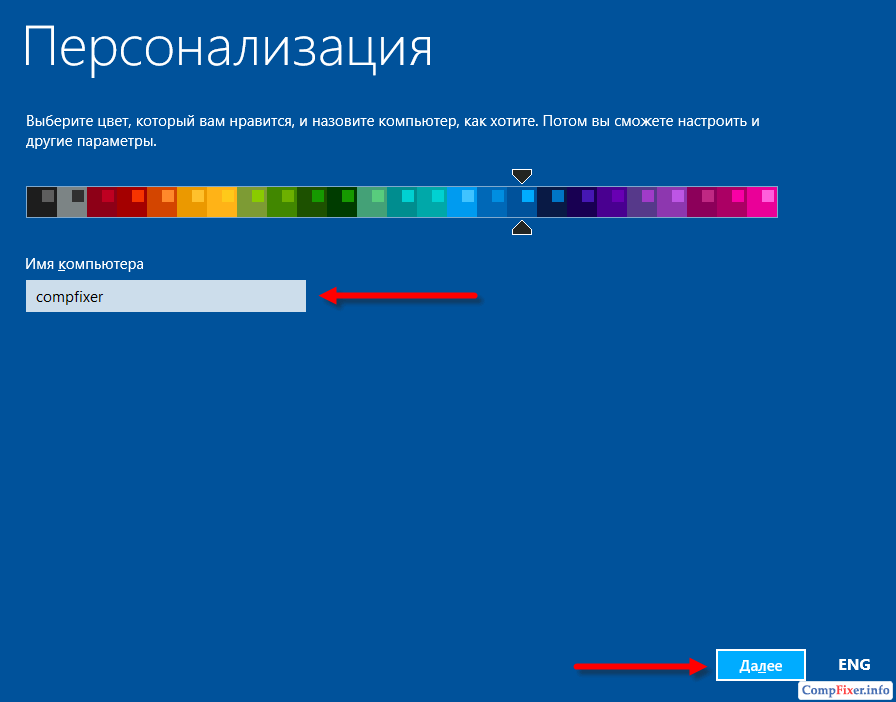The height and width of the screenshot is (702, 896).
Task: Click the upward arrow marker below color strip
Action: coord(522,229)
